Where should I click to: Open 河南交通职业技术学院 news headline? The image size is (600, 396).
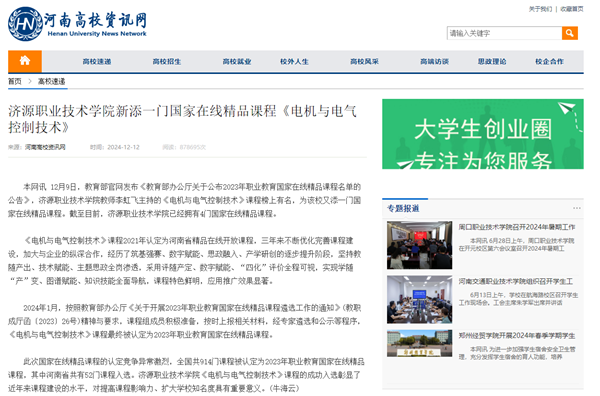515,282
